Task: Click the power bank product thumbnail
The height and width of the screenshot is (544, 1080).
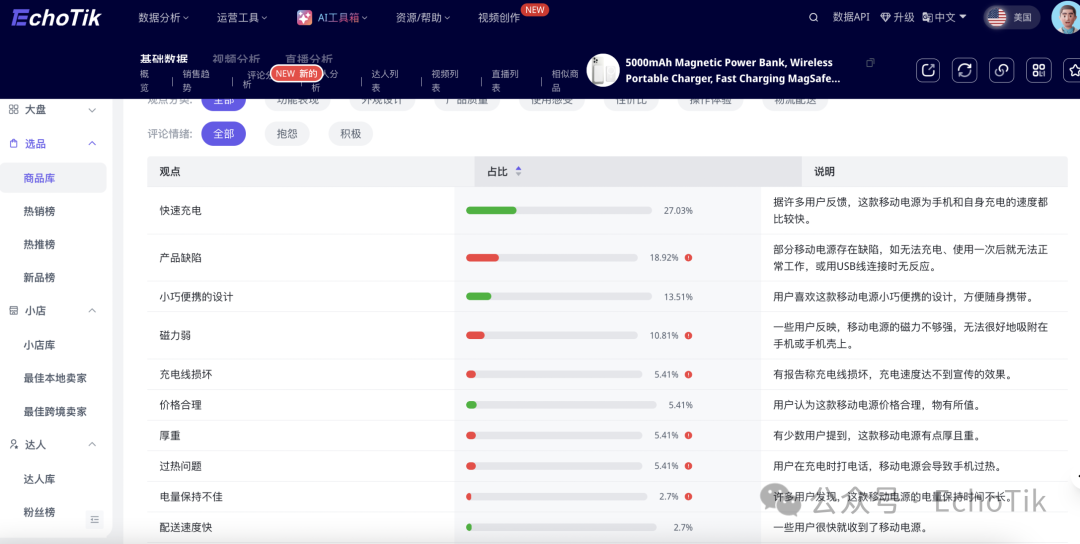Action: (x=603, y=70)
